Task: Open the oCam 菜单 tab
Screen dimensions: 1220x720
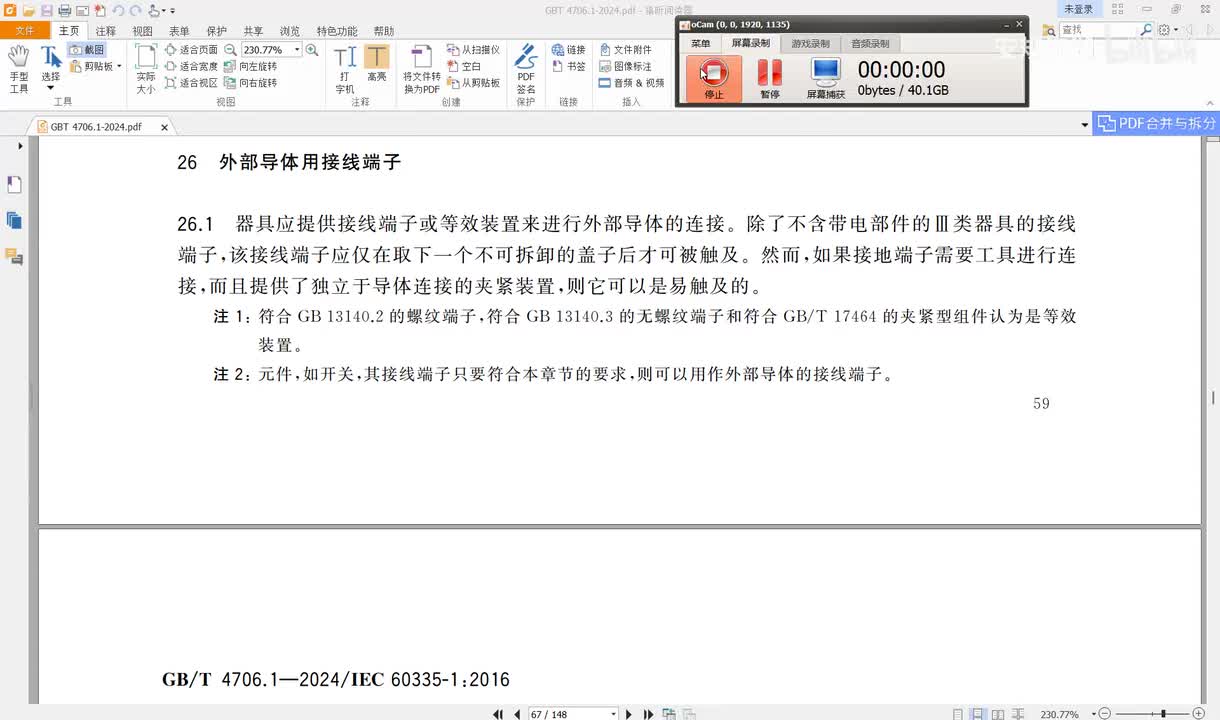Action: (x=701, y=43)
